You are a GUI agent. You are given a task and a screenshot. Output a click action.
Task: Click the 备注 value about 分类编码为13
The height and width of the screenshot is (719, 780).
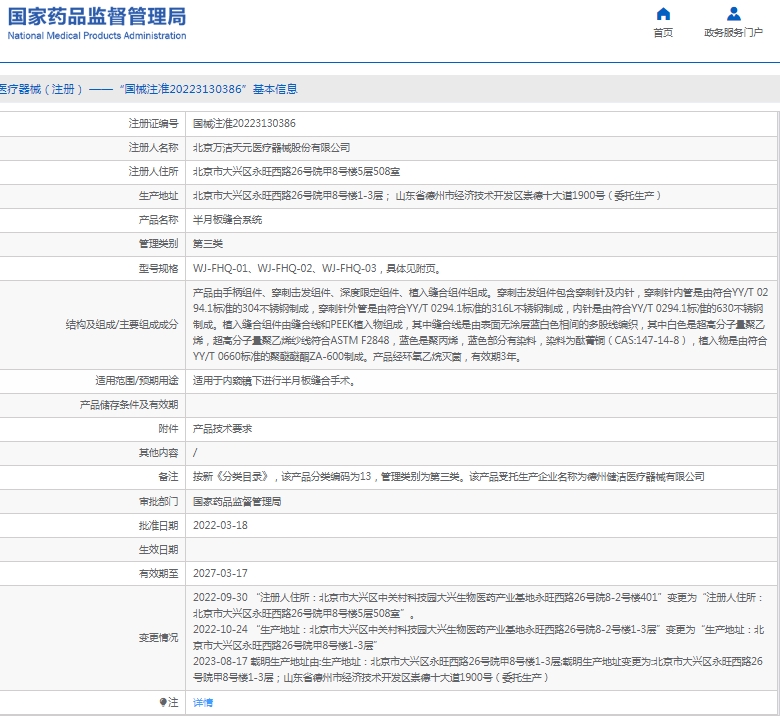click(449, 477)
